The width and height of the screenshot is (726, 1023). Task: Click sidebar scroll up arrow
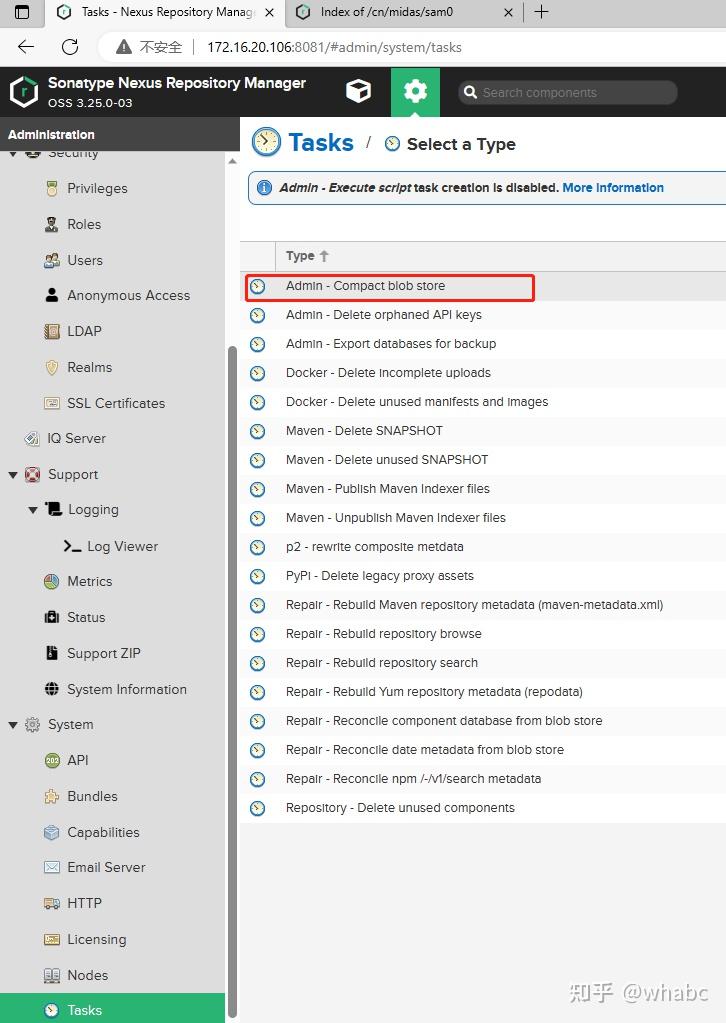[x=232, y=160]
